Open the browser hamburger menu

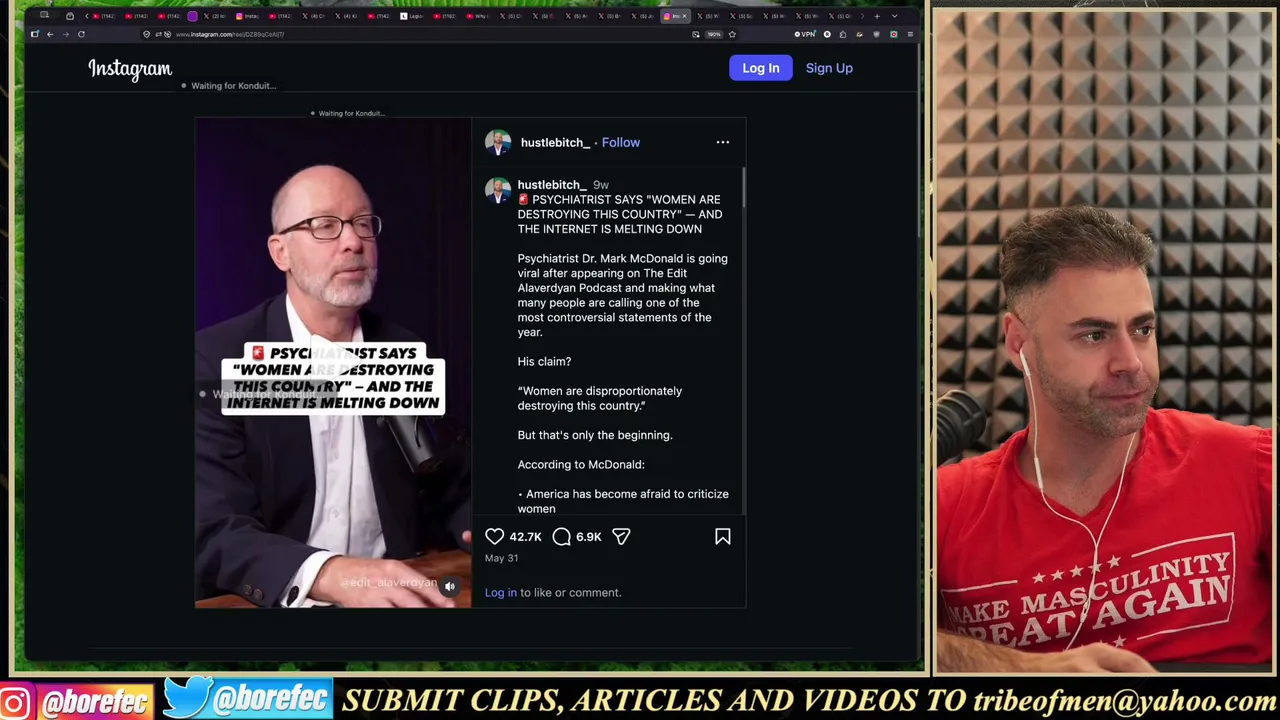(x=910, y=34)
